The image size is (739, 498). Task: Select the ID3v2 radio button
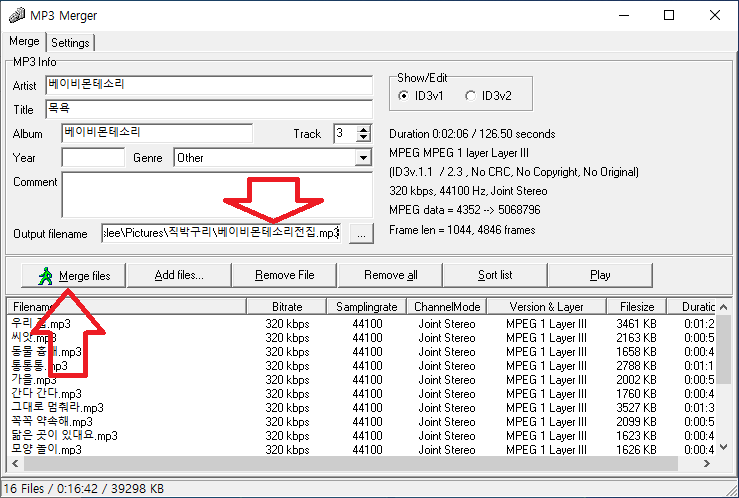[x=471, y=96]
